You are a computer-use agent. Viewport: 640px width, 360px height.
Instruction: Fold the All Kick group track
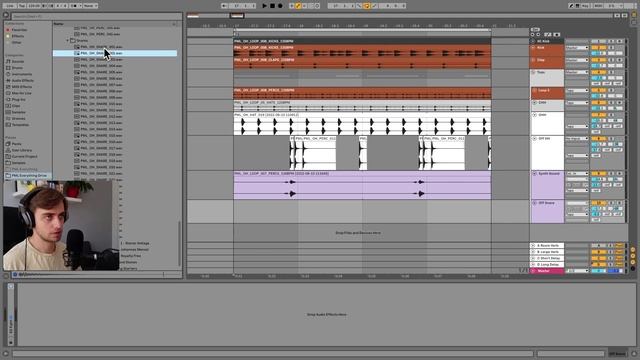533,41
